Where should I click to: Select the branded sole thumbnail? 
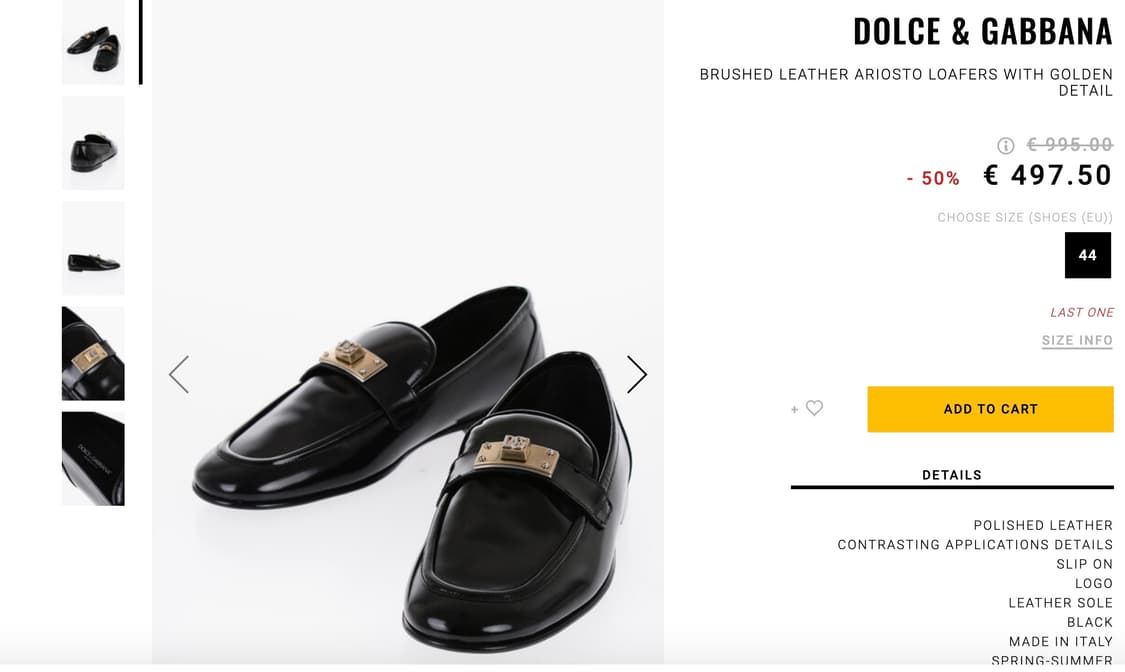point(93,458)
